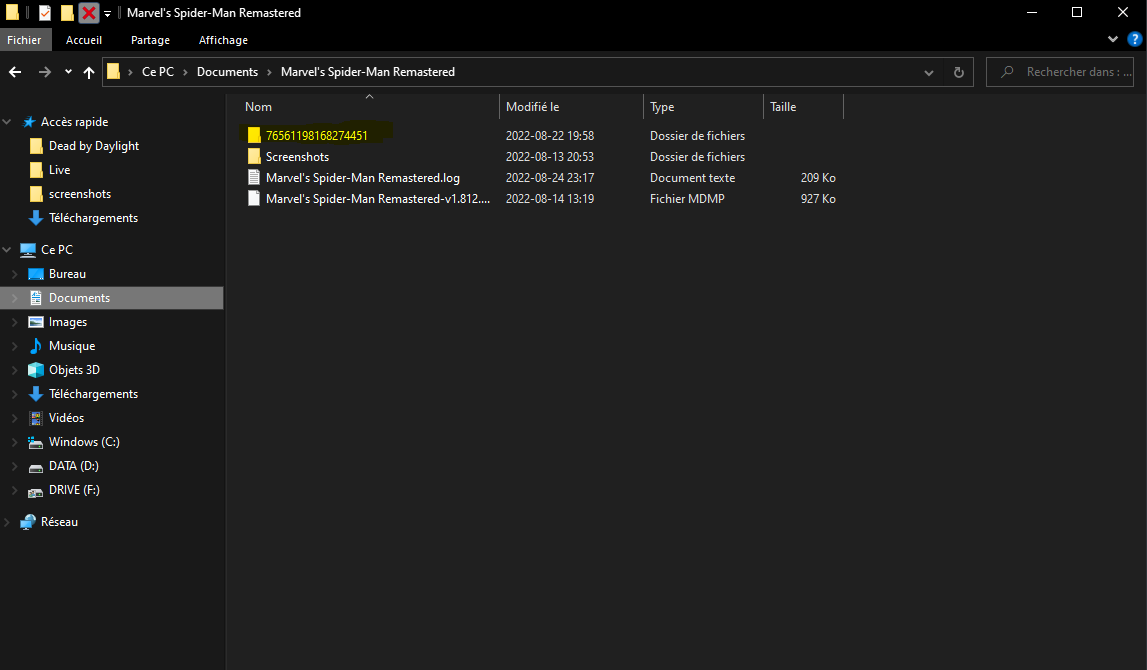Expand the Musique tree node
This screenshot has height=670, width=1147.
(15, 346)
